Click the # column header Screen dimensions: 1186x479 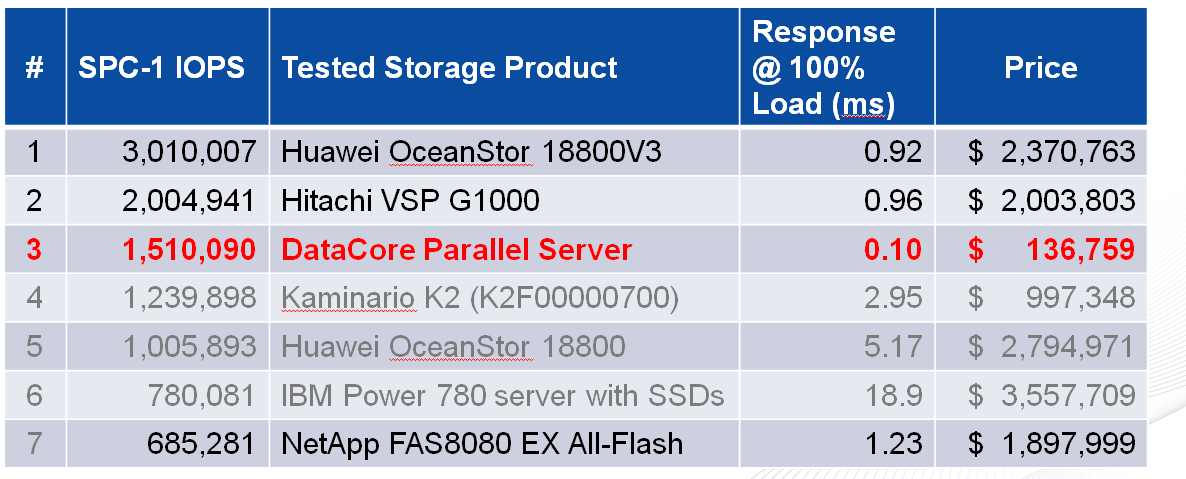[x=34, y=68]
